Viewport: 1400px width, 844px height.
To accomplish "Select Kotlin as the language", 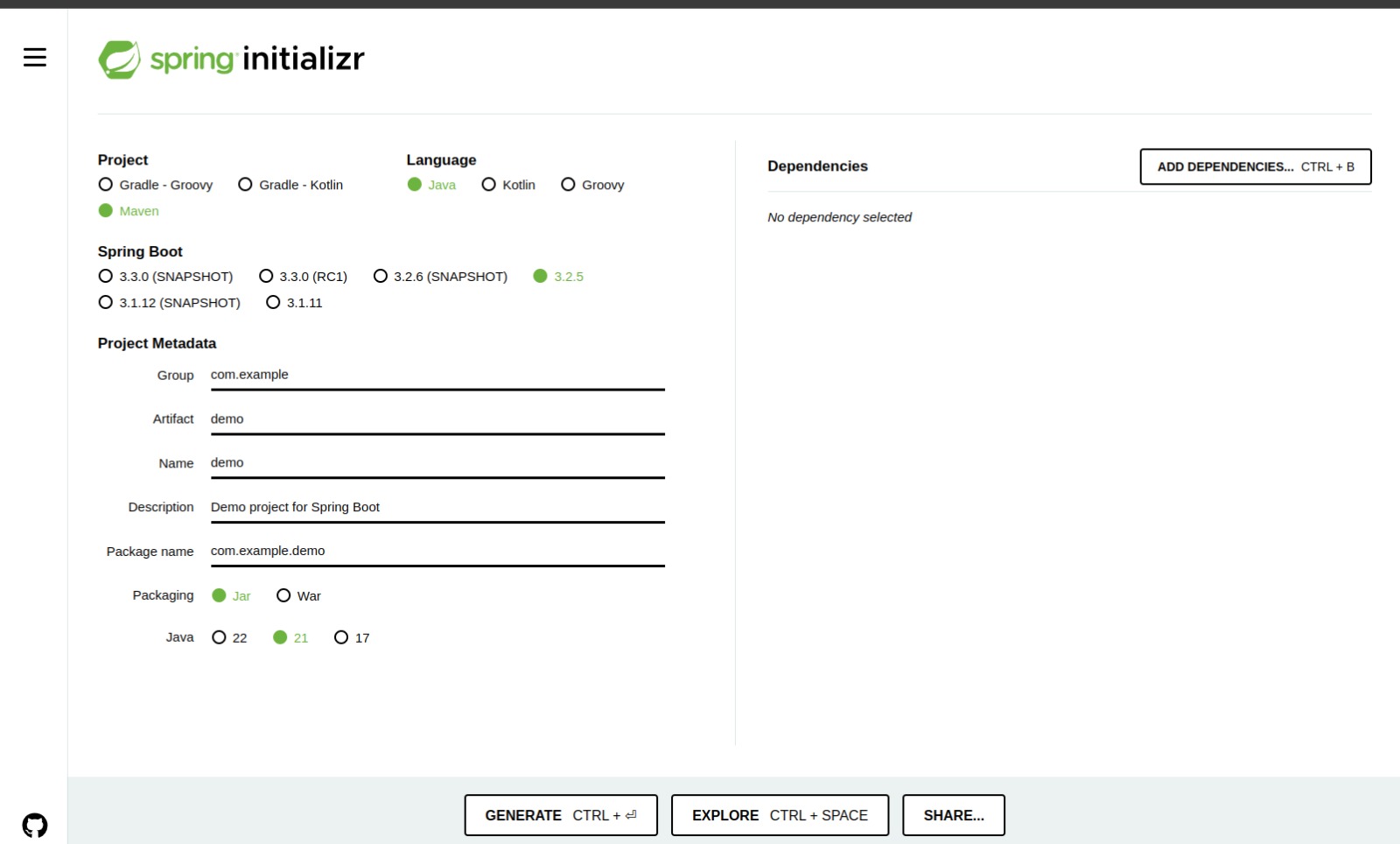I will coord(488,185).
